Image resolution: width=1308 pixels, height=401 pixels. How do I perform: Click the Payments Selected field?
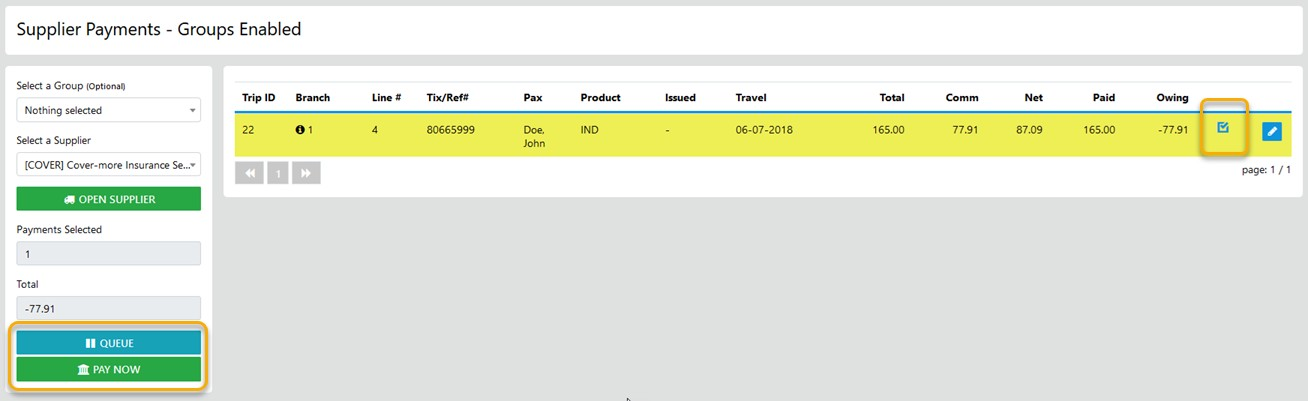(109, 254)
